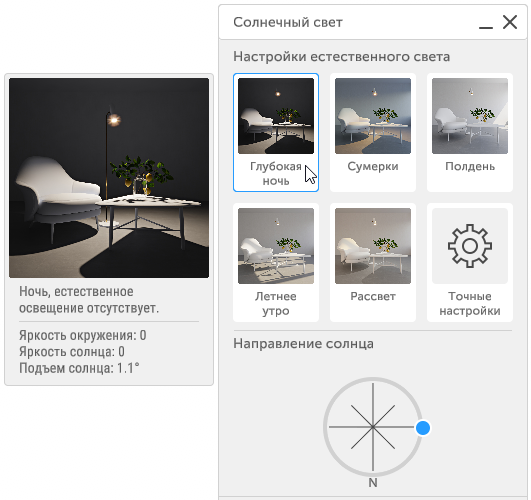
Task: Click the N marker below the compass
Action: point(373,482)
